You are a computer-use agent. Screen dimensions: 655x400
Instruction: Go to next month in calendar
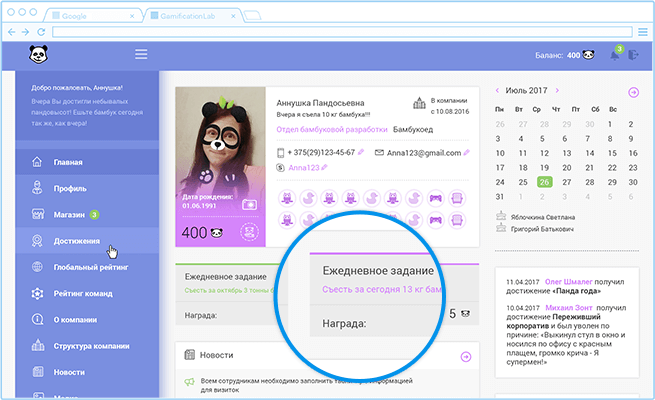(555, 92)
